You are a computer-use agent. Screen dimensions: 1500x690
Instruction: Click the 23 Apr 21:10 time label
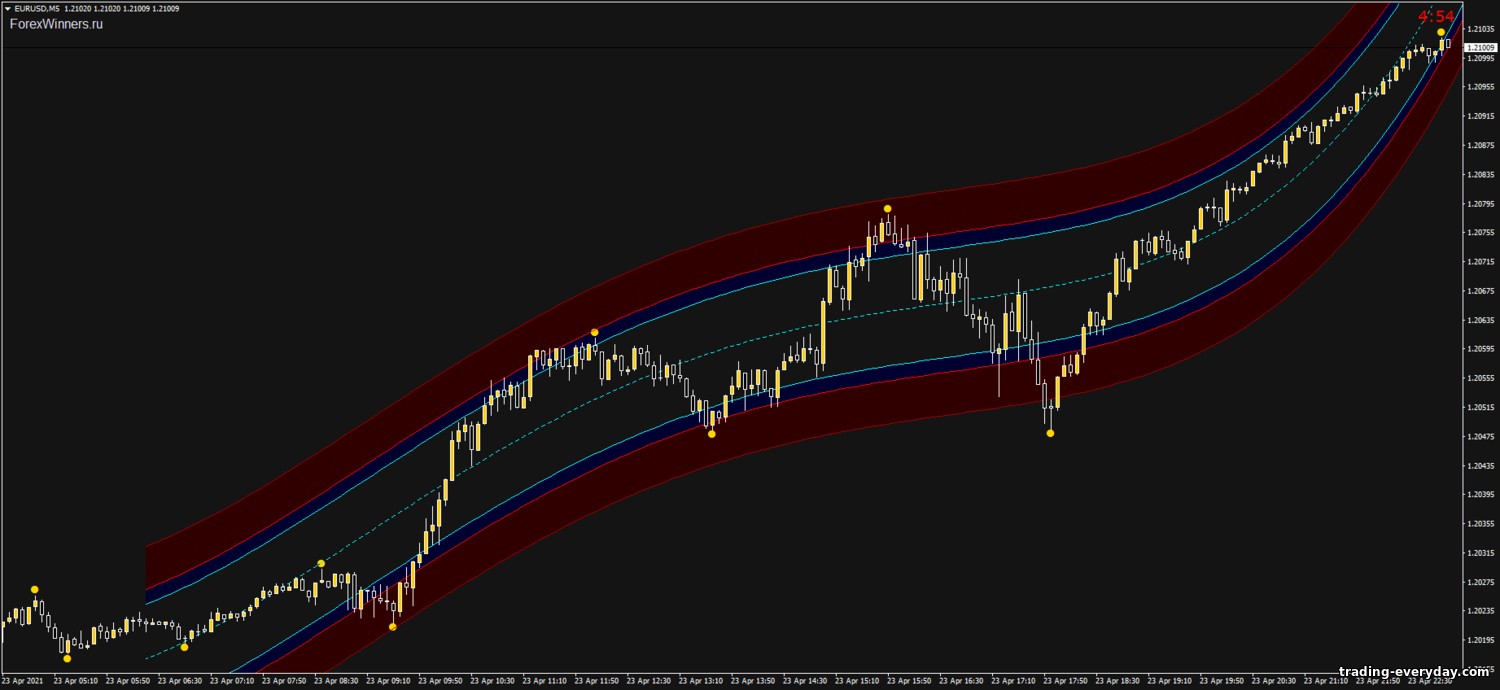pyautogui.click(x=1324, y=682)
